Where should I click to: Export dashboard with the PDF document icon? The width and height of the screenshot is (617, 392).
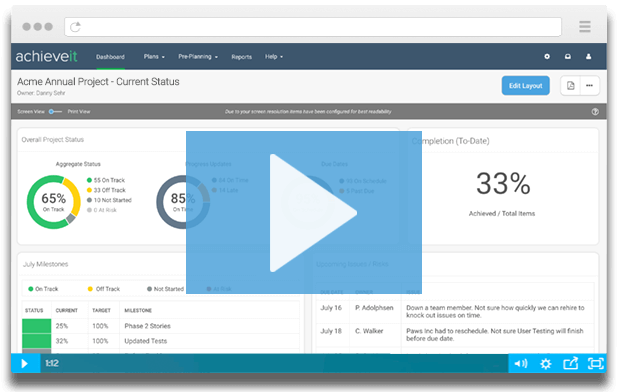coord(571,85)
